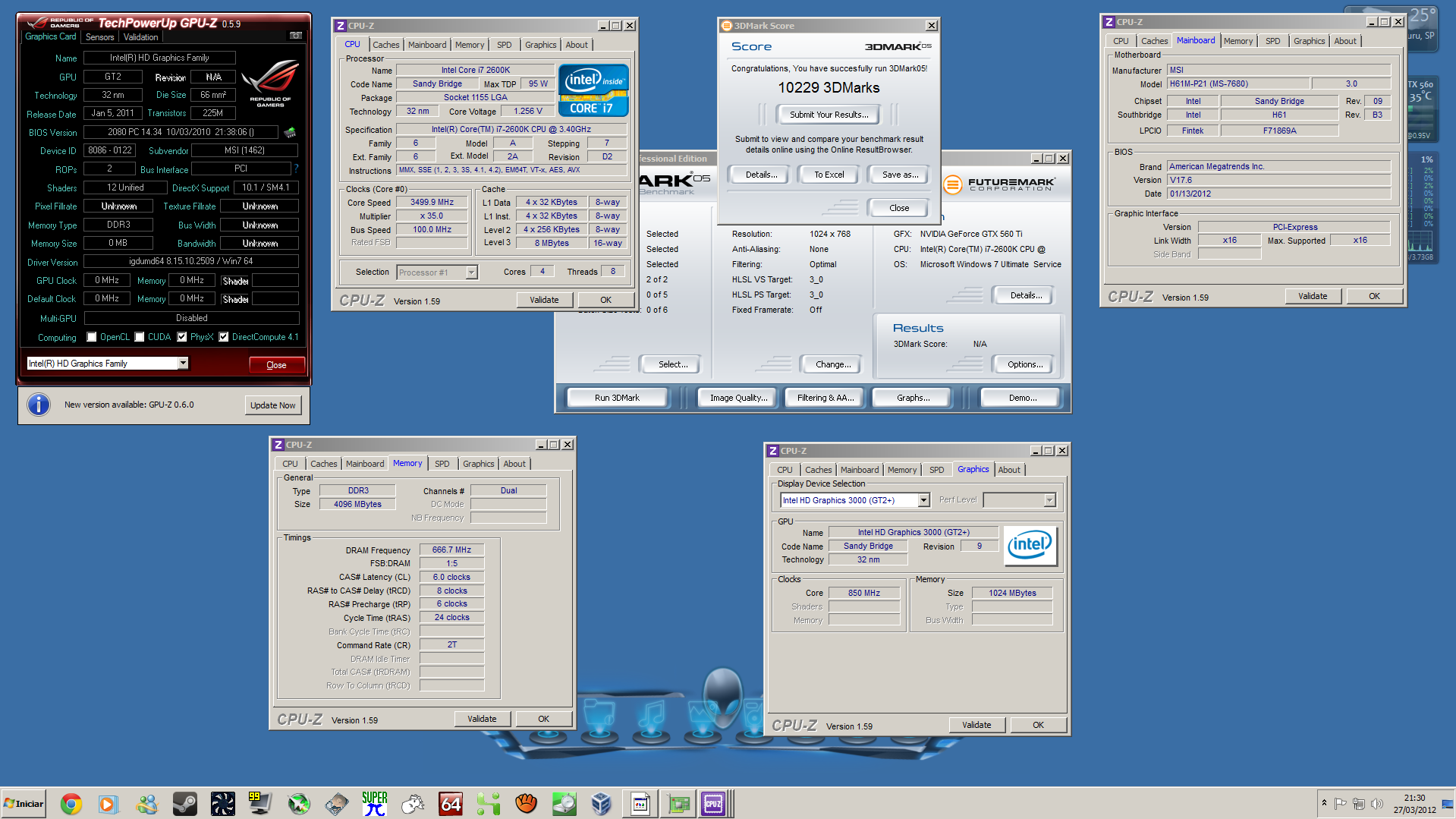Open the hard disk utility taskbar icon
Viewport: 1456px width, 819px height.
[336, 803]
